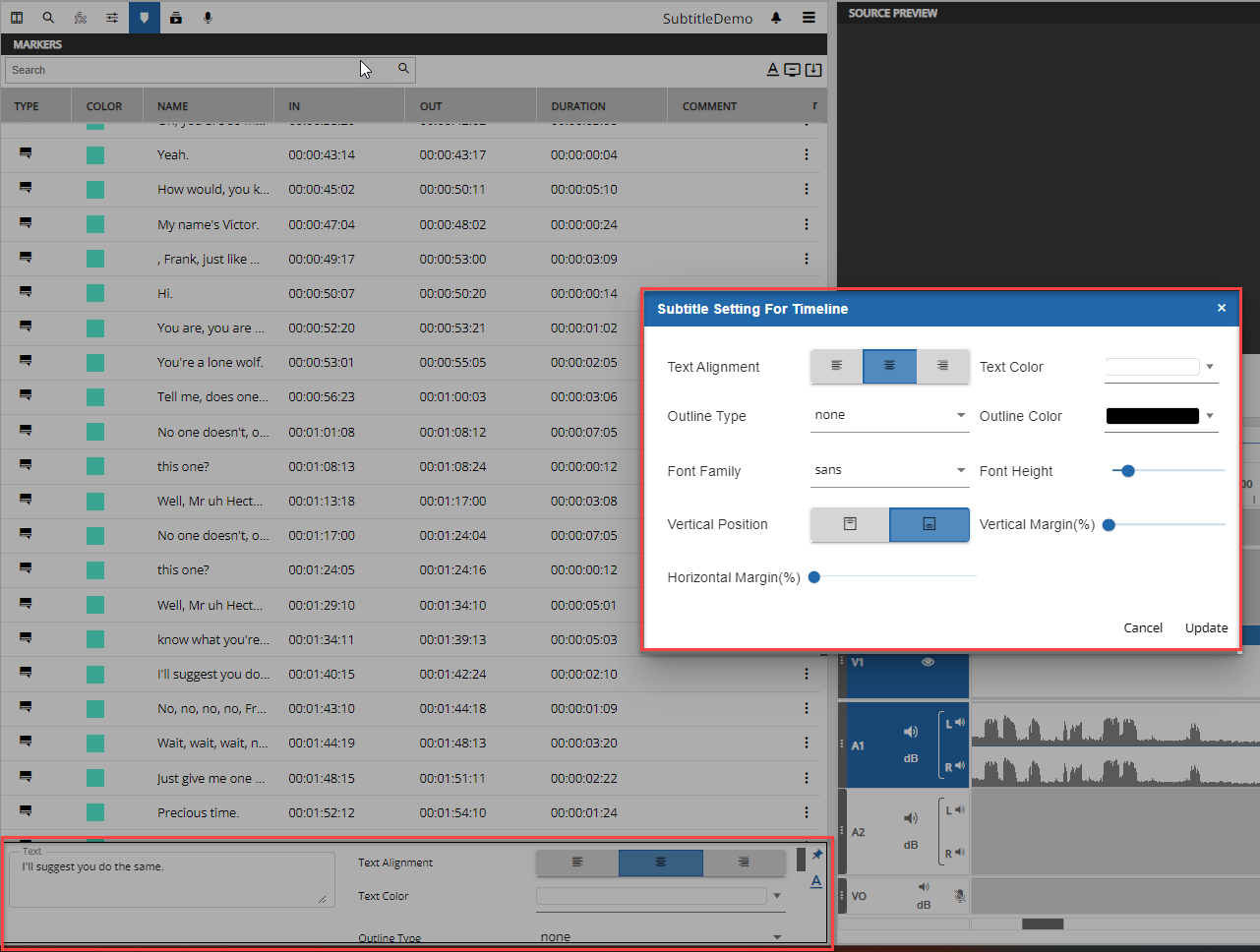
Task: Toggle the VO track microphone mute
Action: 960,896
